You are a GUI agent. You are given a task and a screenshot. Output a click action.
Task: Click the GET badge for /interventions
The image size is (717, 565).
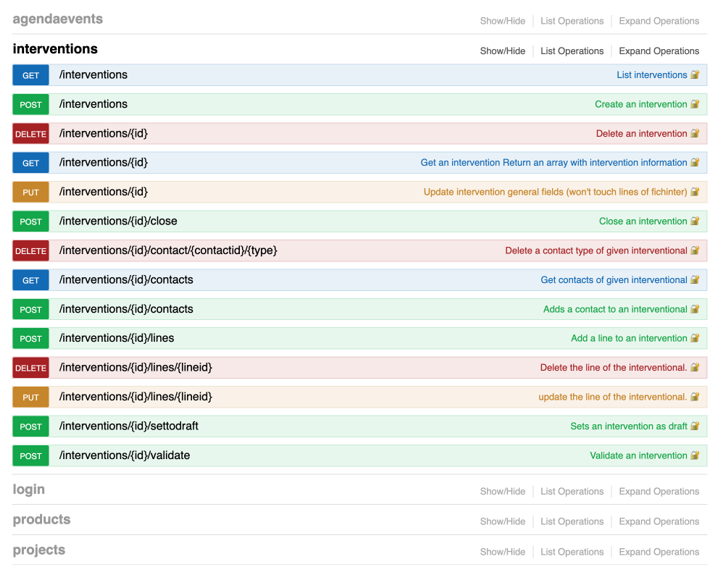tap(31, 75)
